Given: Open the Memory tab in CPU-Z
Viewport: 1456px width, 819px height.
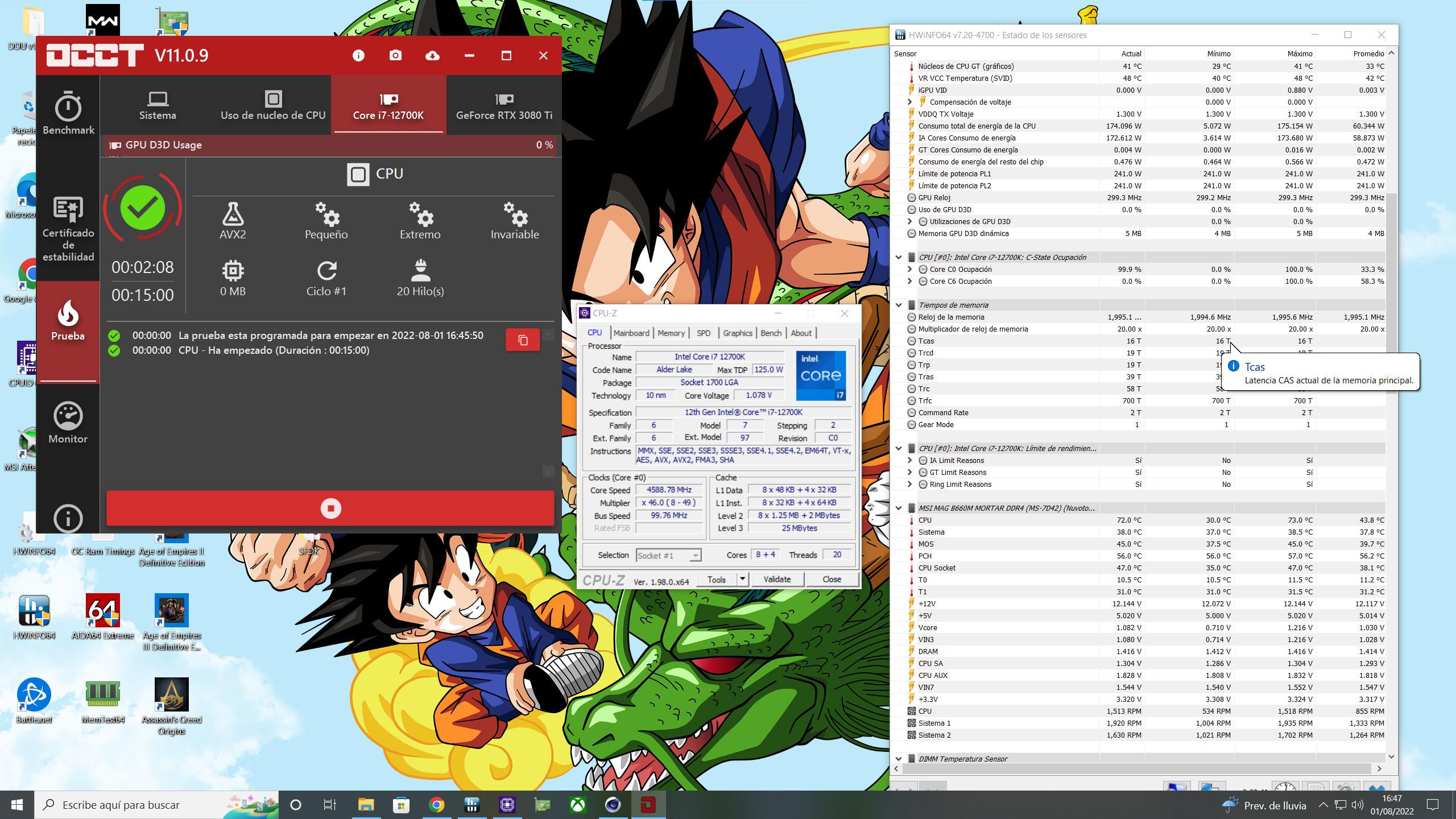Looking at the screenshot, I should coord(671,333).
